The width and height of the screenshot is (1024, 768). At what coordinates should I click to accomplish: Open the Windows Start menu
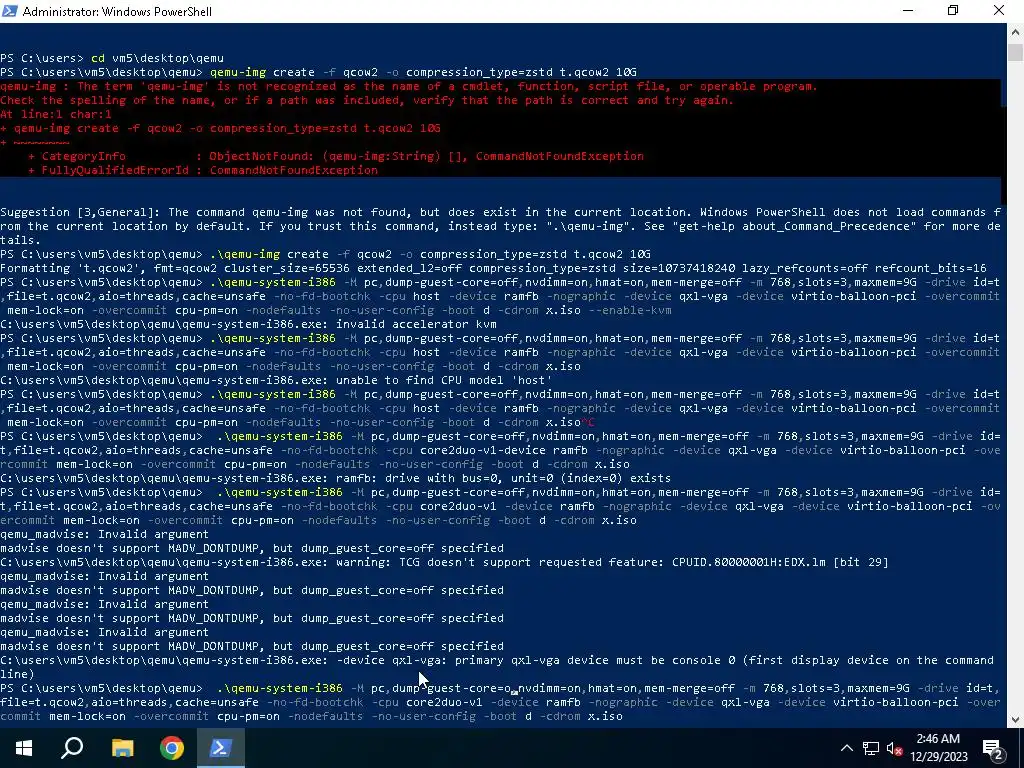(24, 748)
